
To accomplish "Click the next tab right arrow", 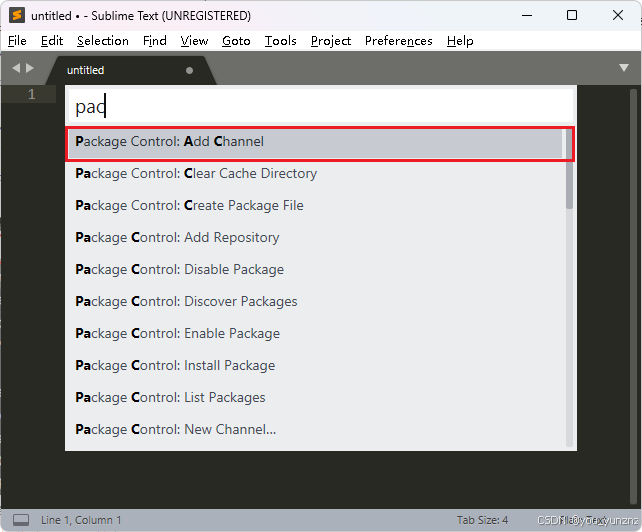I will (30, 68).
